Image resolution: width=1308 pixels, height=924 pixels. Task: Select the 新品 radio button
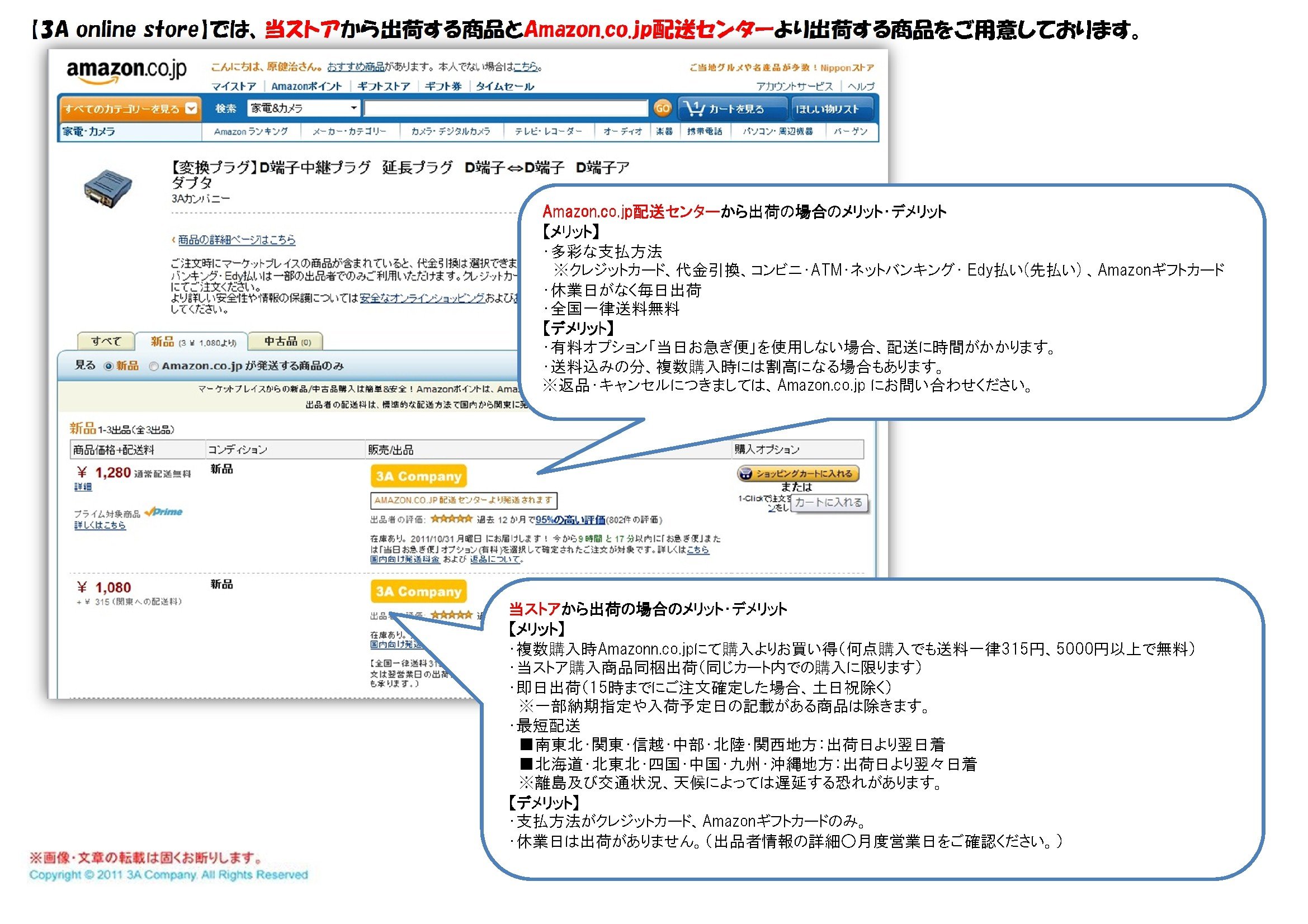[x=108, y=367]
